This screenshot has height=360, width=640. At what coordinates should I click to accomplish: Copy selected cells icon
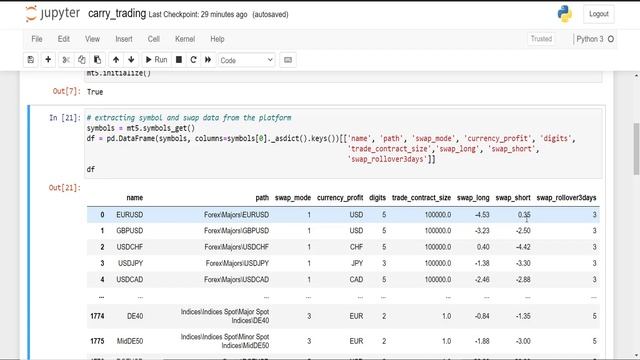[x=81, y=60]
